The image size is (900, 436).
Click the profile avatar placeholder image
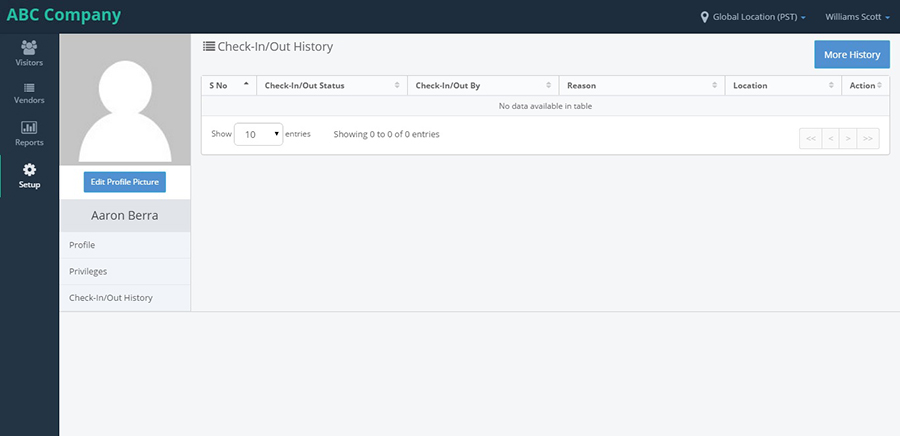(x=125, y=100)
